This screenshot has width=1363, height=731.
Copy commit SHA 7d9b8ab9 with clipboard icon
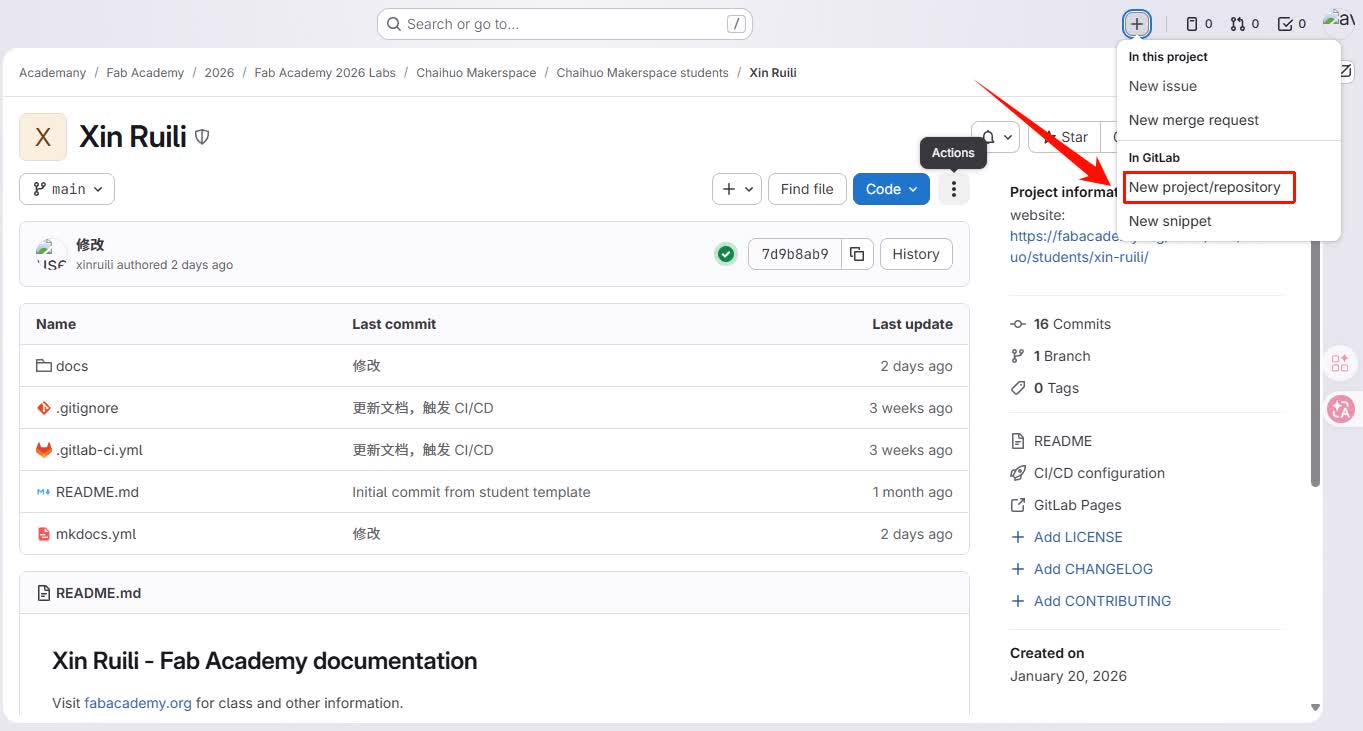(x=857, y=254)
